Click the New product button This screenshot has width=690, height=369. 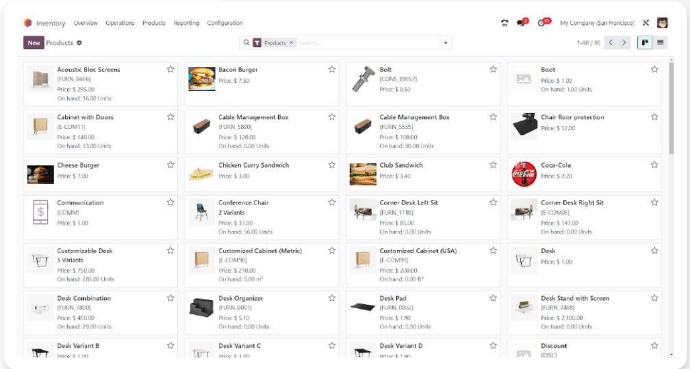coord(34,43)
